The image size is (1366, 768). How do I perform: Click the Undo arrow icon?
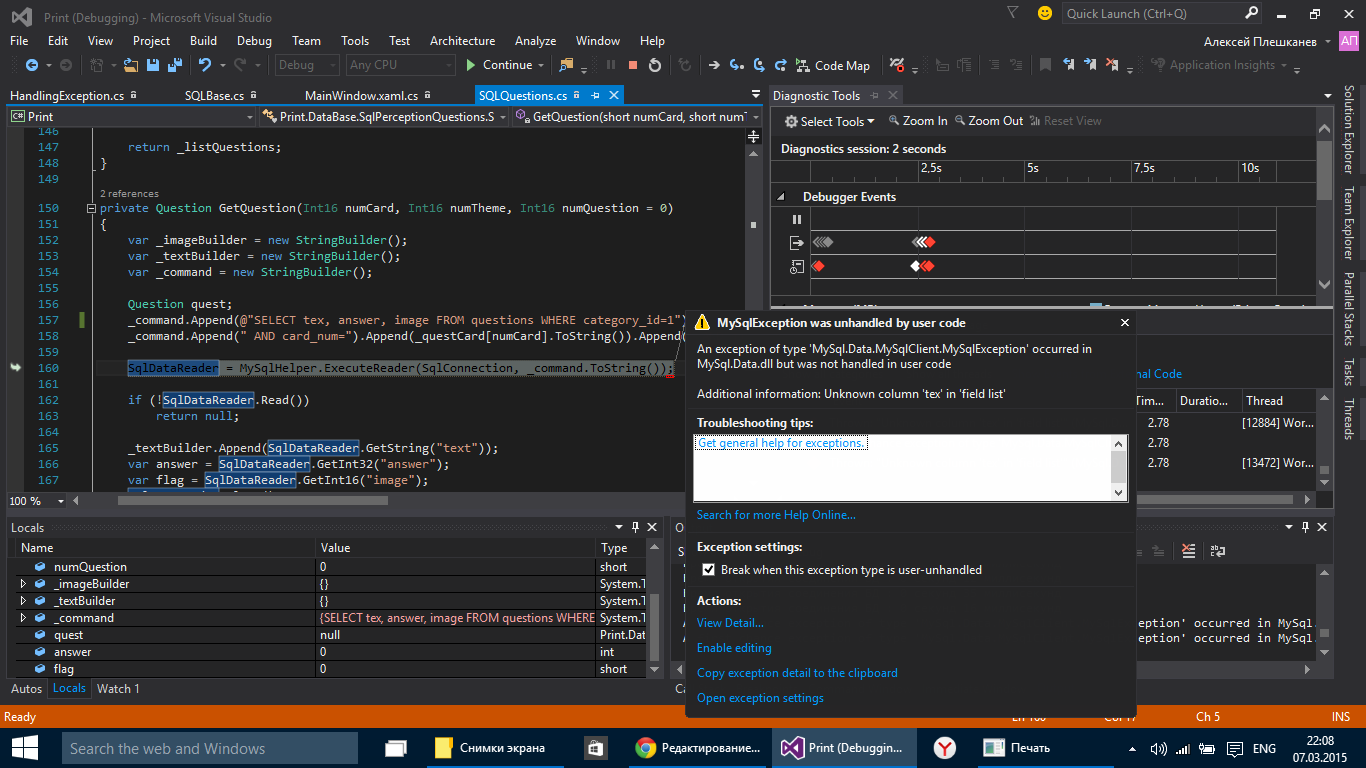click(205, 65)
